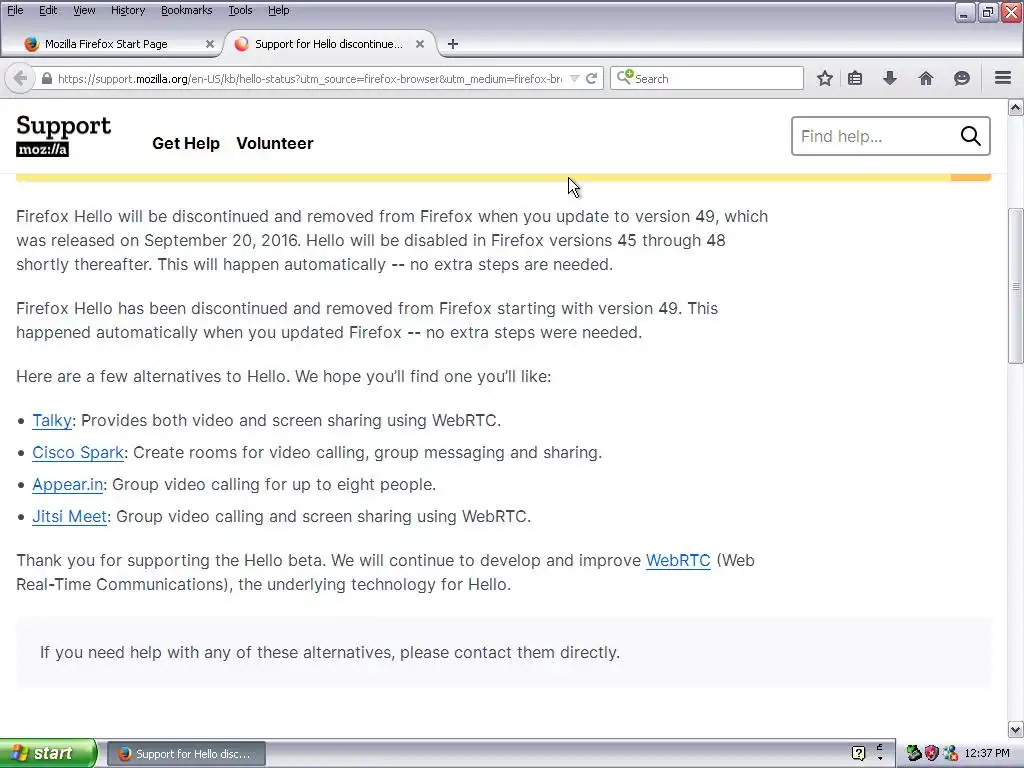Click the page scrollbar down arrow
The height and width of the screenshot is (768, 1024).
coord(1016,729)
